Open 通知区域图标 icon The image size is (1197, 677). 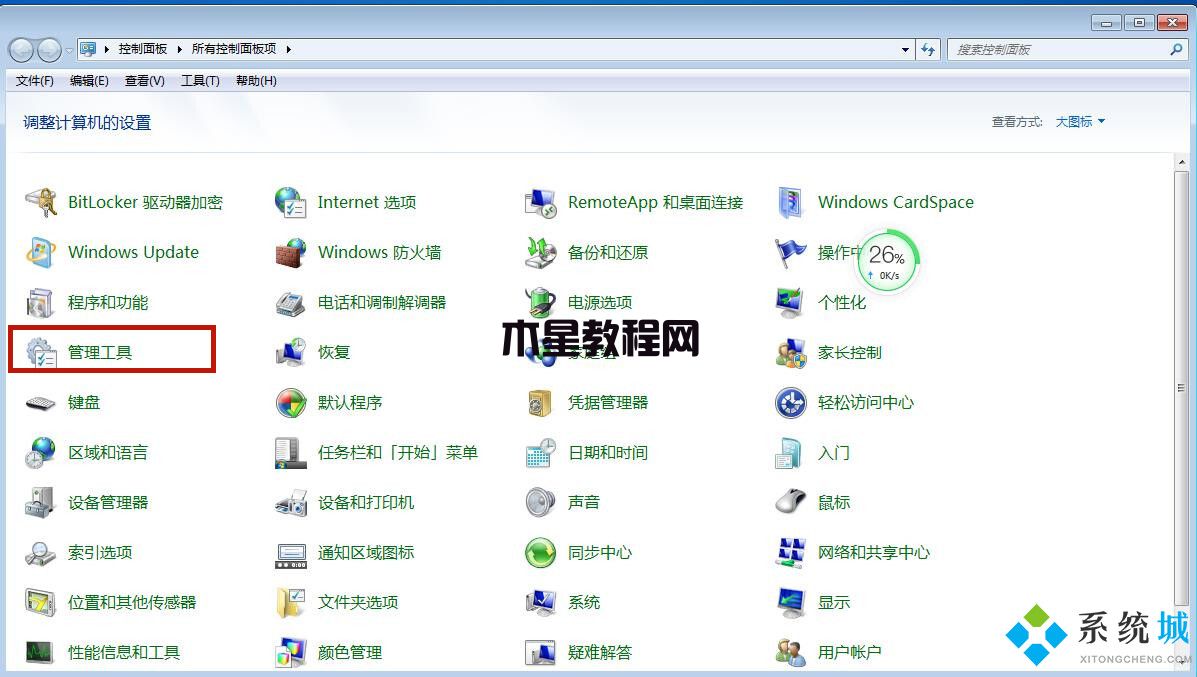[x=291, y=555]
